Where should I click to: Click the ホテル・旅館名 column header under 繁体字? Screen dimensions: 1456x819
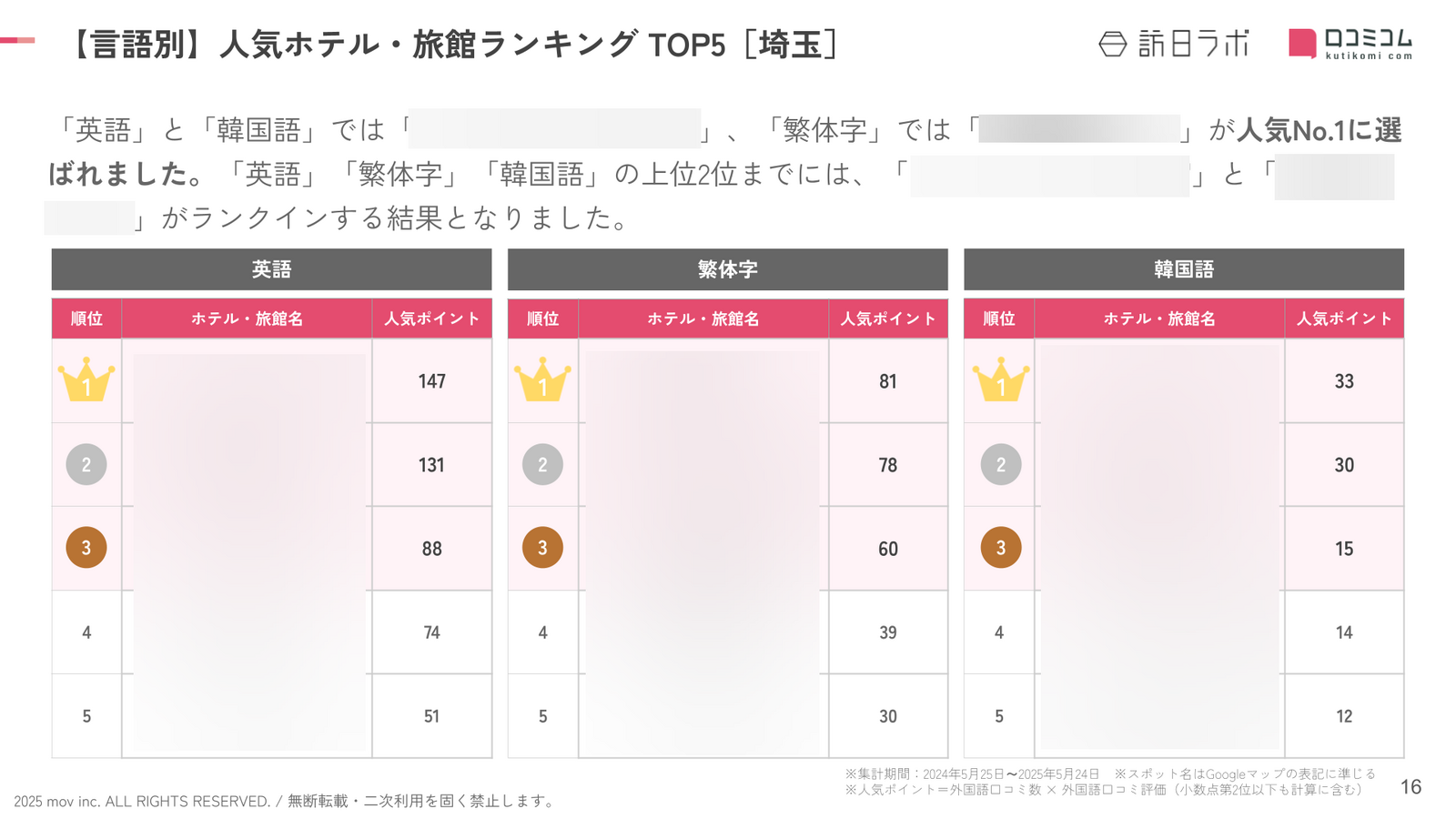point(703,318)
